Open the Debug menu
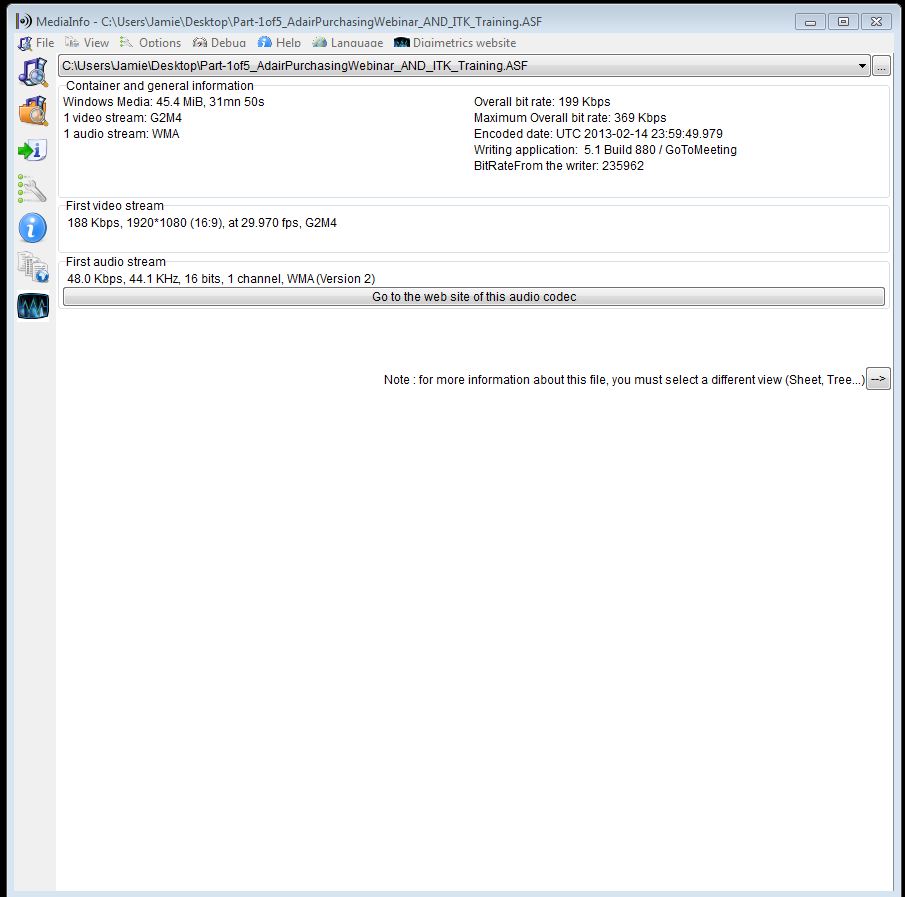Viewport: 905px width, 897px height. [x=219, y=43]
